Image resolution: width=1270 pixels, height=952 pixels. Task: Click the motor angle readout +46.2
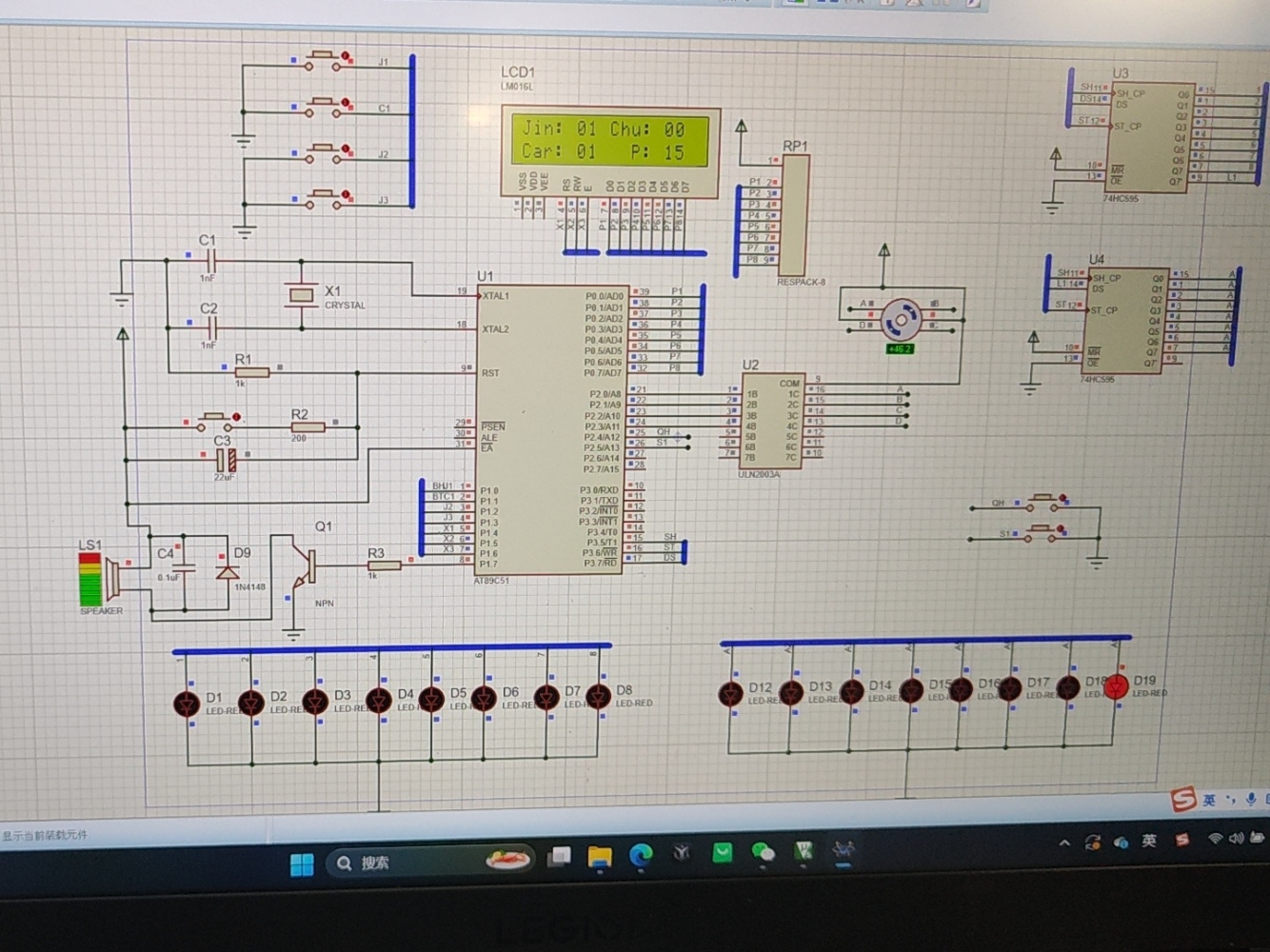click(899, 348)
